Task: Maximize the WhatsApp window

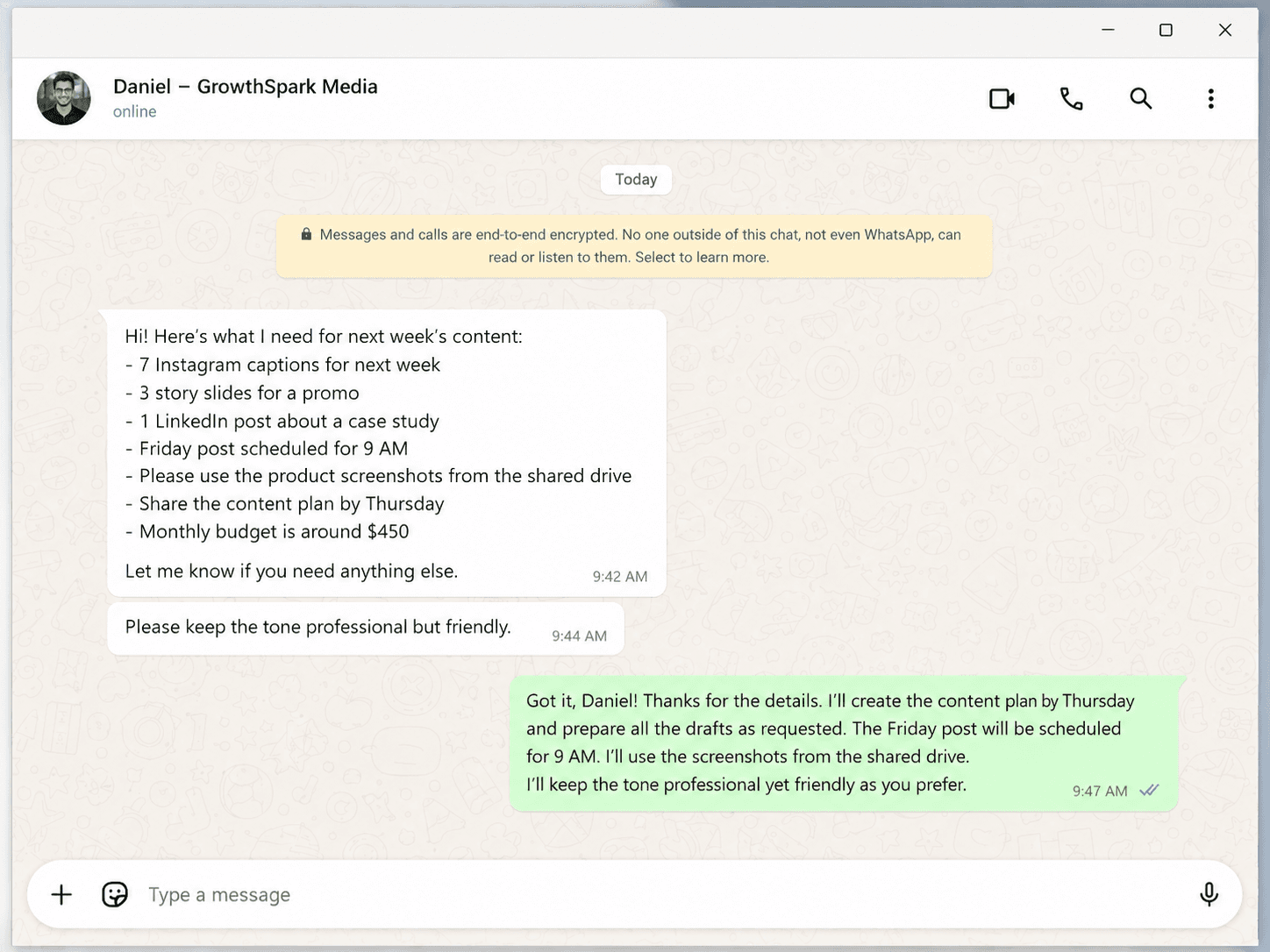Action: pos(1166,30)
